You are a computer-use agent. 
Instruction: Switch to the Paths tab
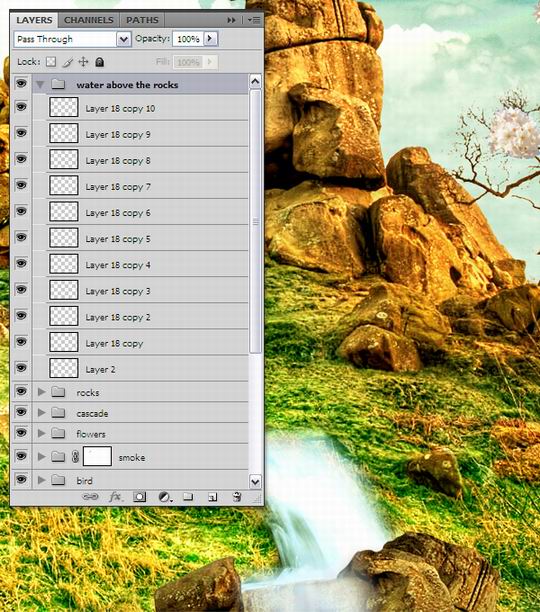click(x=142, y=20)
